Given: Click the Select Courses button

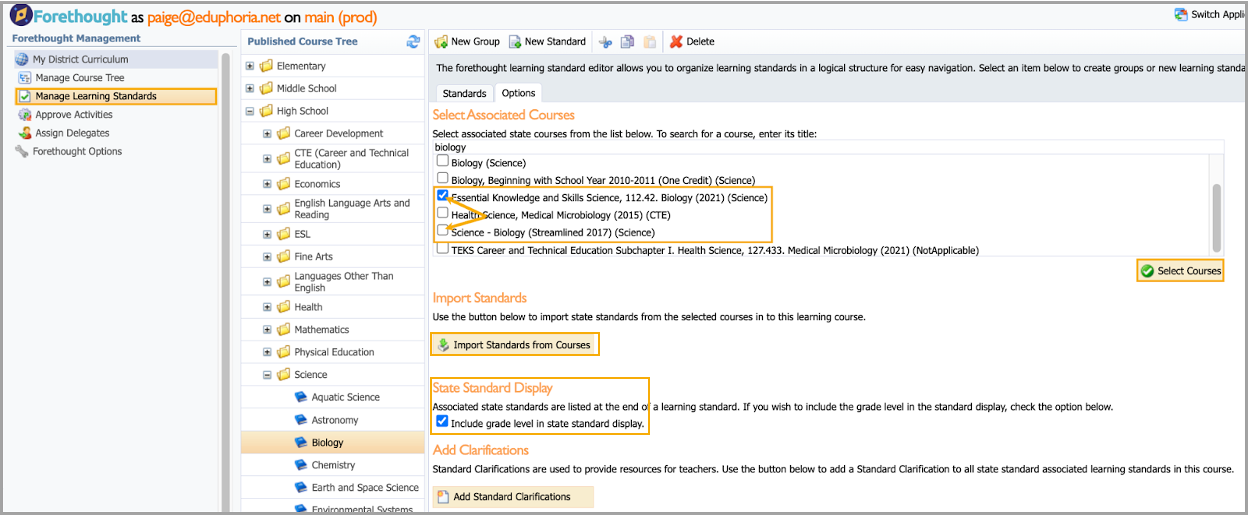Looking at the screenshot, I should pos(1180,271).
